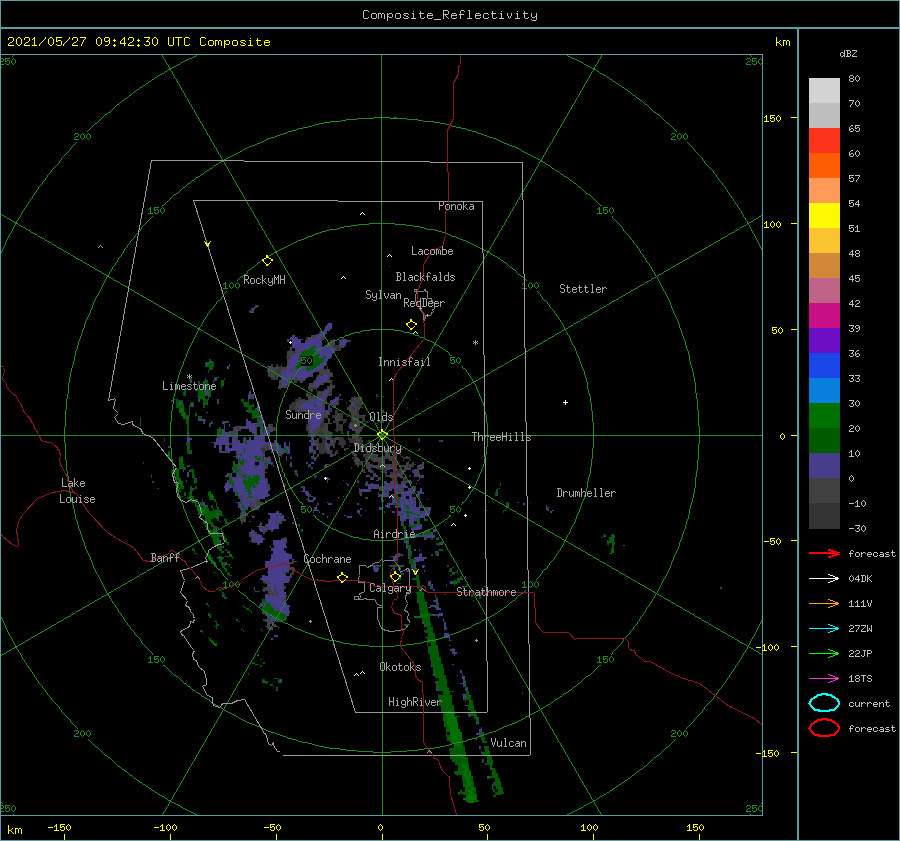The height and width of the screenshot is (841, 900).
Task: Click the Stettler label
Action: [x=583, y=289]
